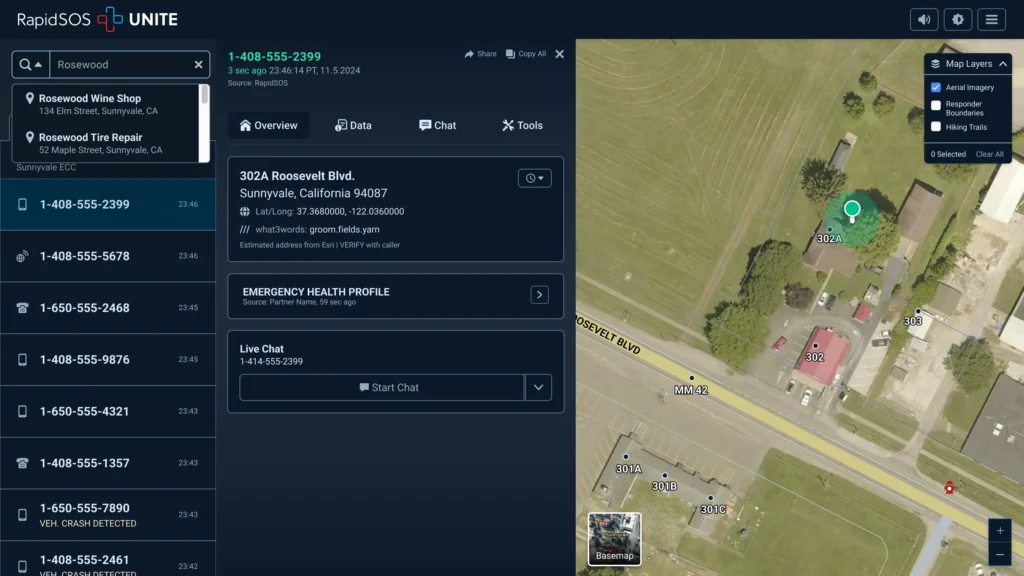Clear the Rosewood search text with the X
Screen dimensions: 1024x576
click(196, 64)
